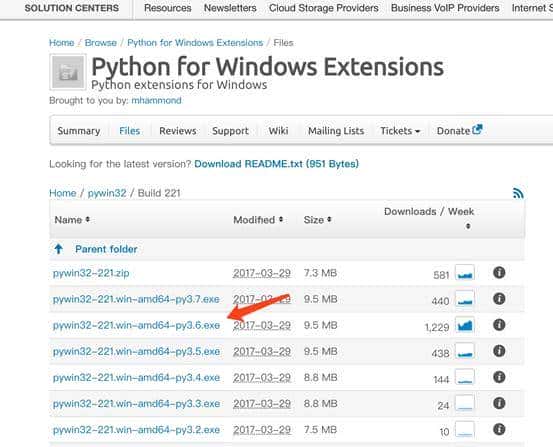Click the 1,229 downloads count
Image resolution: width=553 pixels, height=447 pixels.
pyautogui.click(x=437, y=327)
